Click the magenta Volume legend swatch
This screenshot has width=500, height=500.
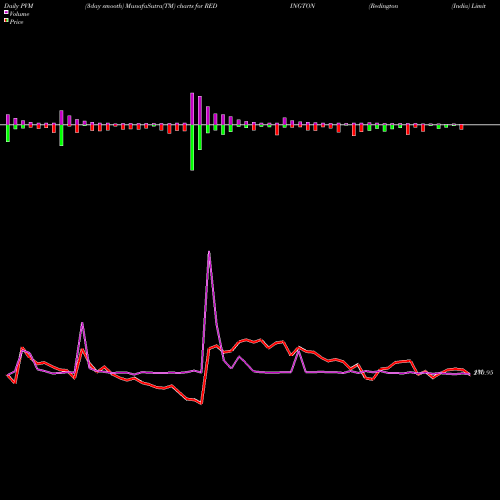(6, 13)
